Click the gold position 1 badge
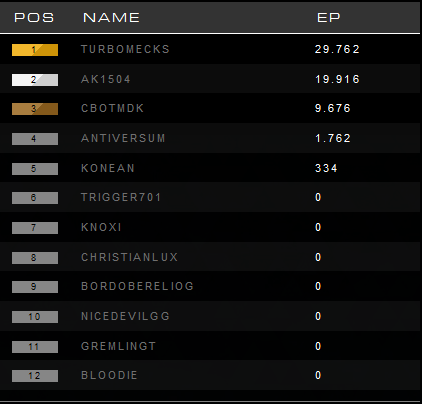This screenshot has height=404, width=422. coord(35,50)
